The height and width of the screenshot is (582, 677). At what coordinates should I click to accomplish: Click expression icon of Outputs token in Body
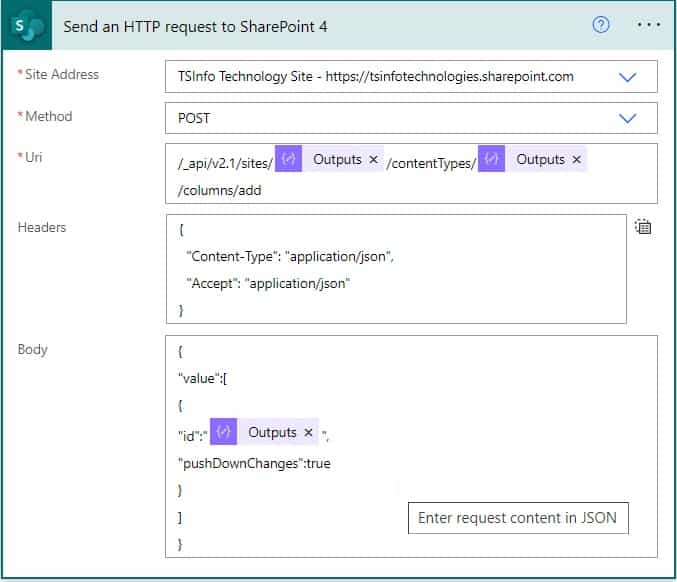click(x=223, y=431)
